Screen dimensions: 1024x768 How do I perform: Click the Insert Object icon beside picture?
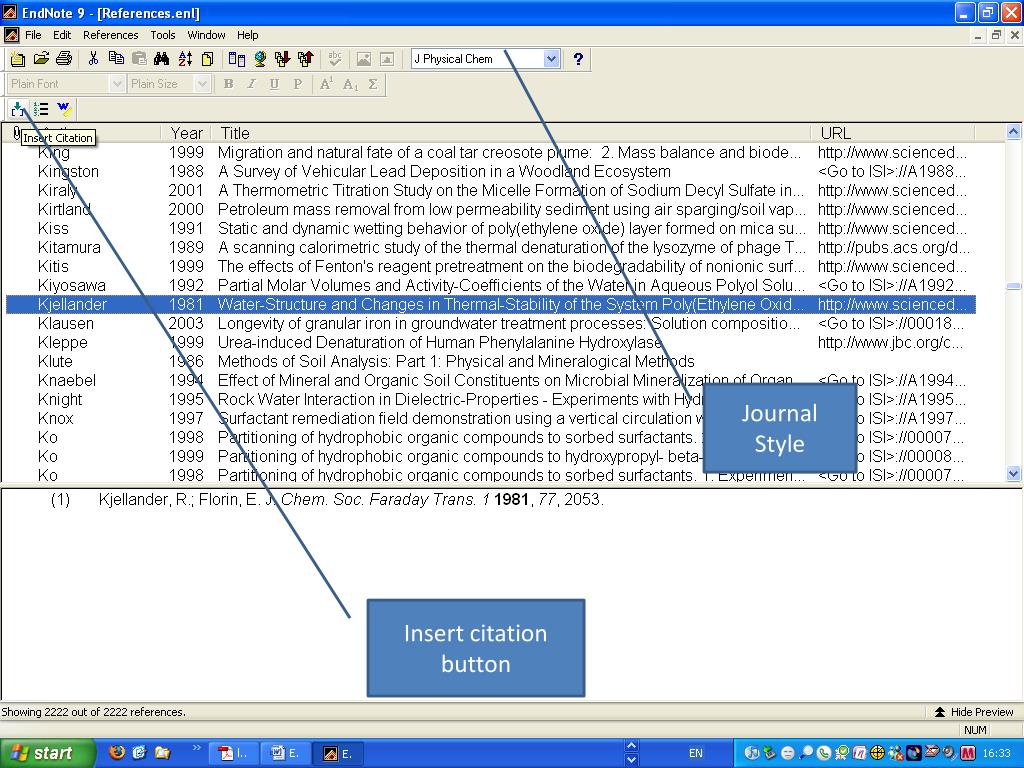click(x=387, y=59)
